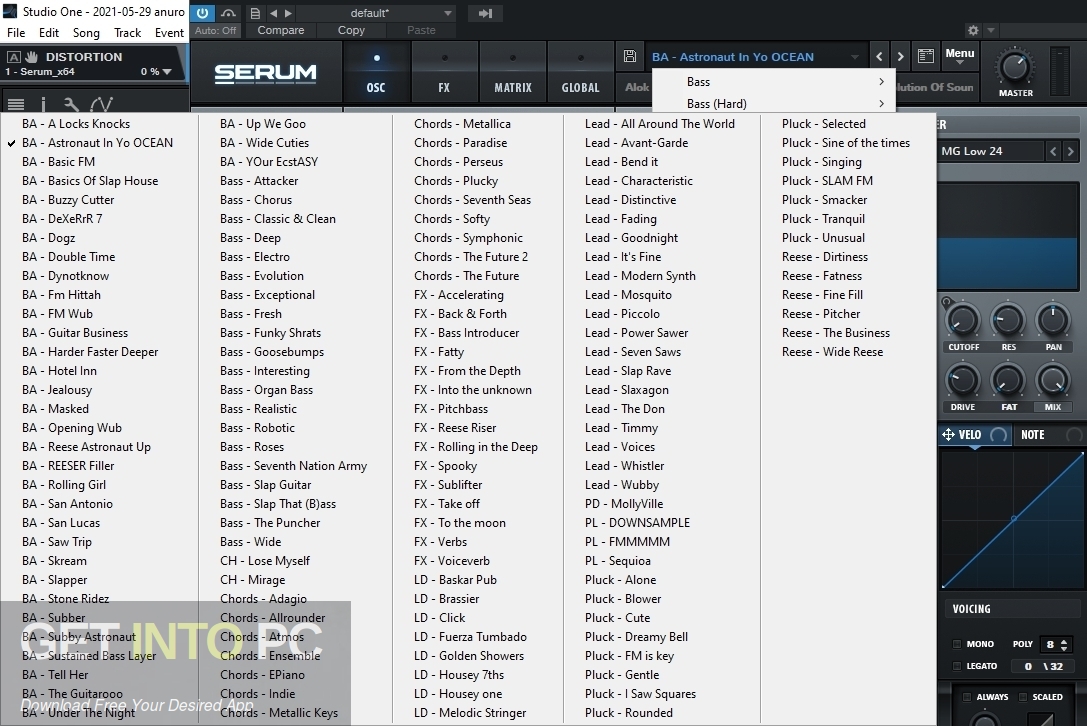The width and height of the screenshot is (1087, 726).
Task: Switch to the MATRIX tab
Action: tap(512, 73)
